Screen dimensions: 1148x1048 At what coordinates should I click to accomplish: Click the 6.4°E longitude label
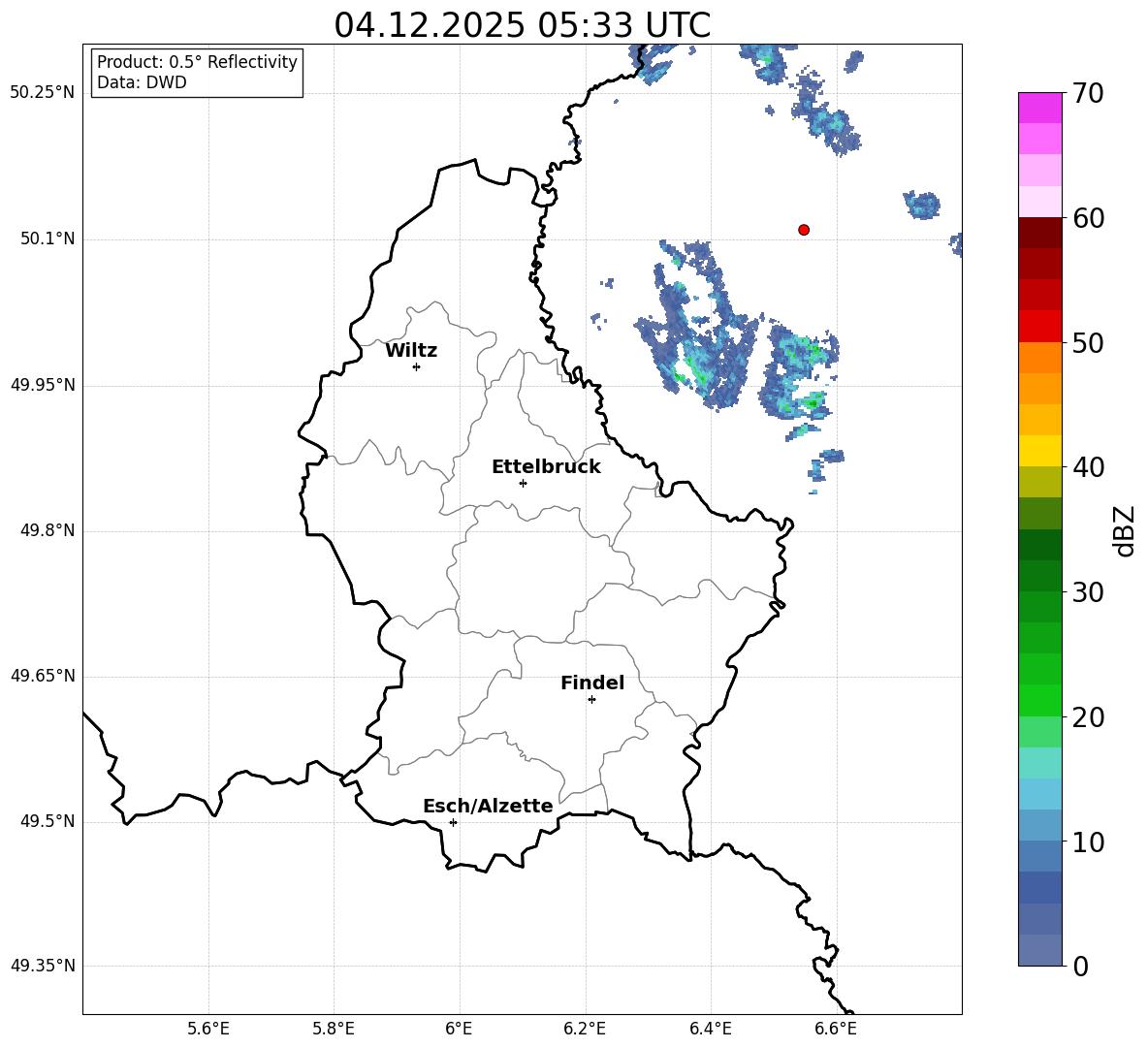(710, 1029)
